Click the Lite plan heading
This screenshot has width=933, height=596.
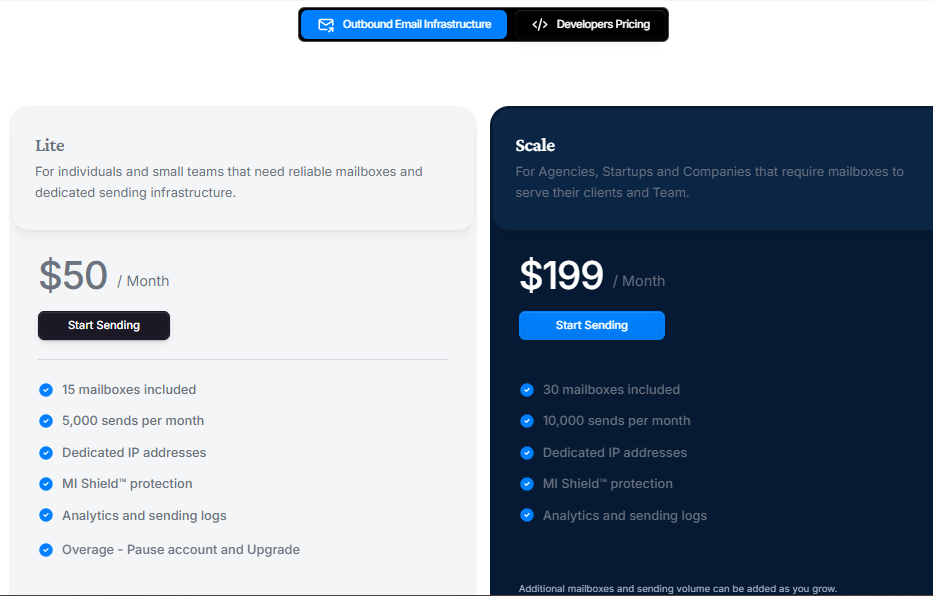49,145
